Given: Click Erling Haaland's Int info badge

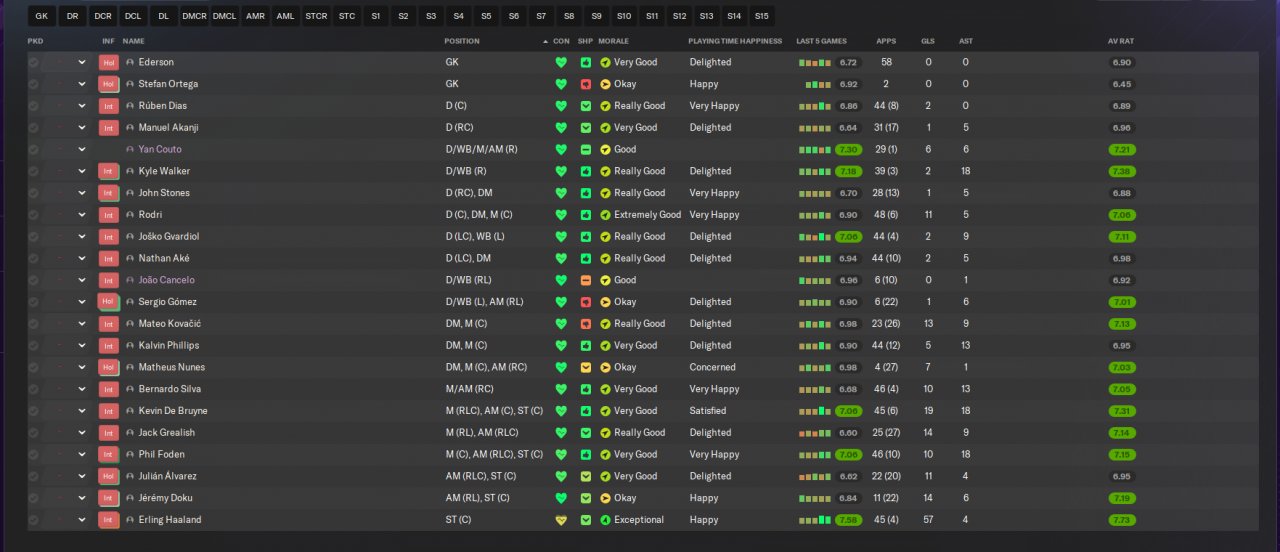Looking at the screenshot, I should [109, 520].
